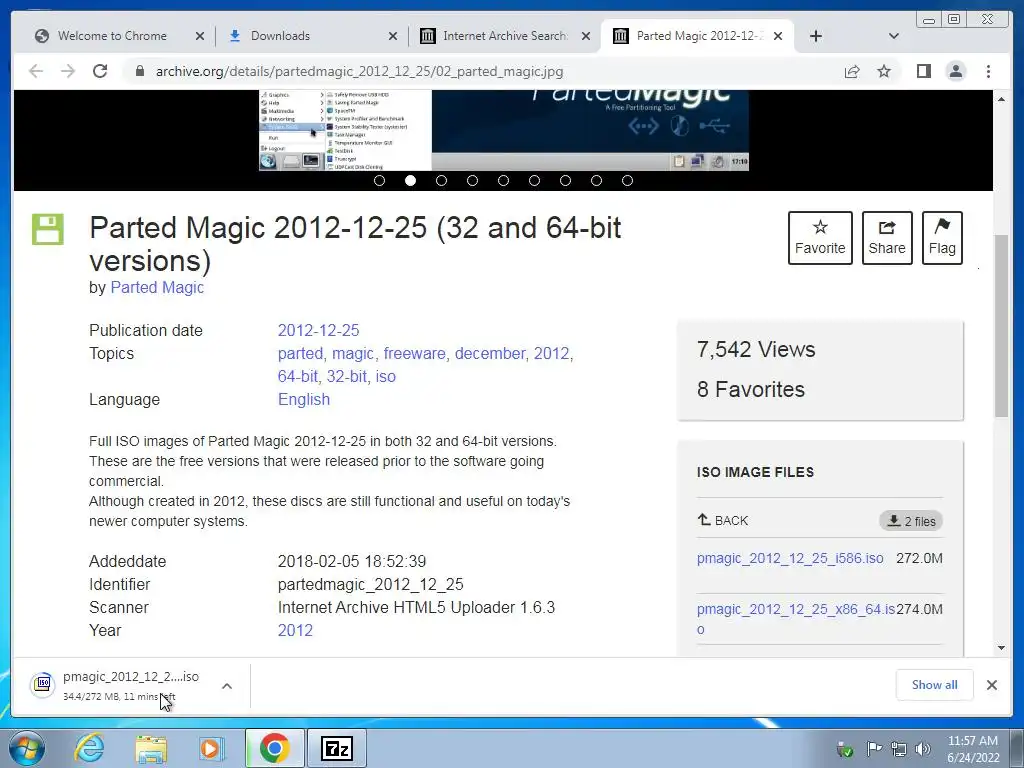Open Action Center flag in tray
Viewport: 1024px width, 768px height.
tap(873, 748)
